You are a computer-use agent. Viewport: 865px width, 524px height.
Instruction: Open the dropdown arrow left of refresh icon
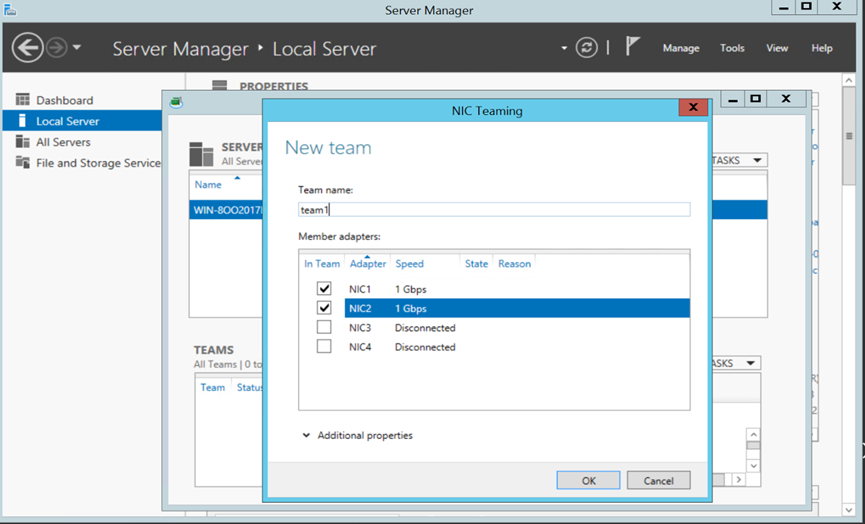click(x=564, y=48)
